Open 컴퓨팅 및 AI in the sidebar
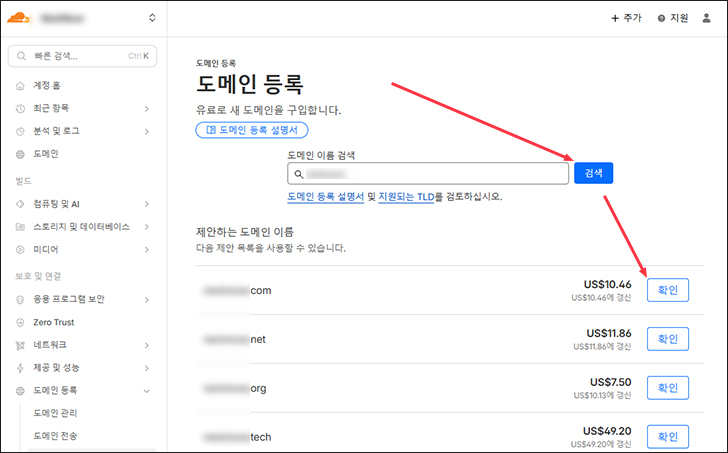Viewport: 728px width, 453px height. 56,204
